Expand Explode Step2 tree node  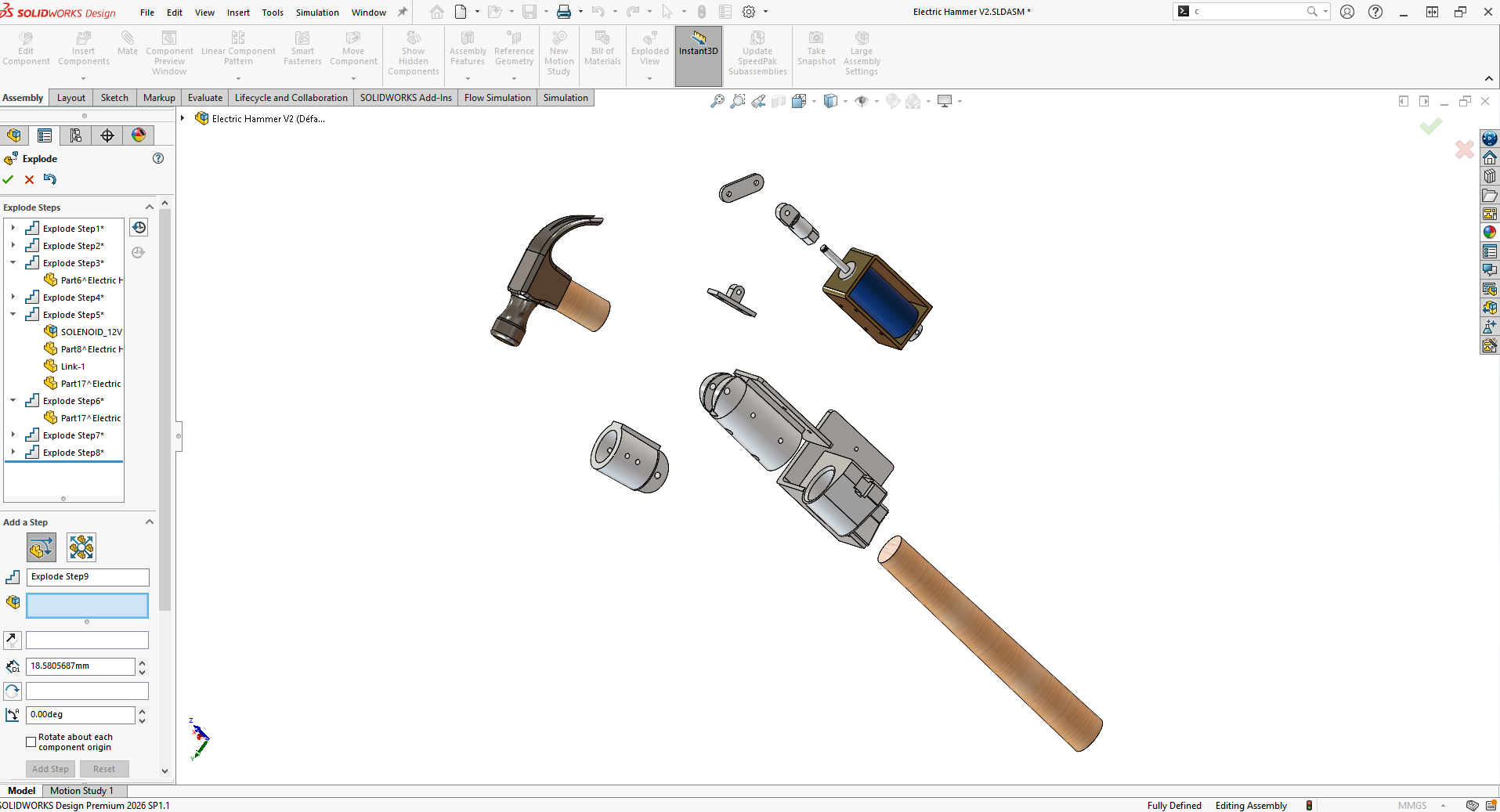tap(13, 246)
